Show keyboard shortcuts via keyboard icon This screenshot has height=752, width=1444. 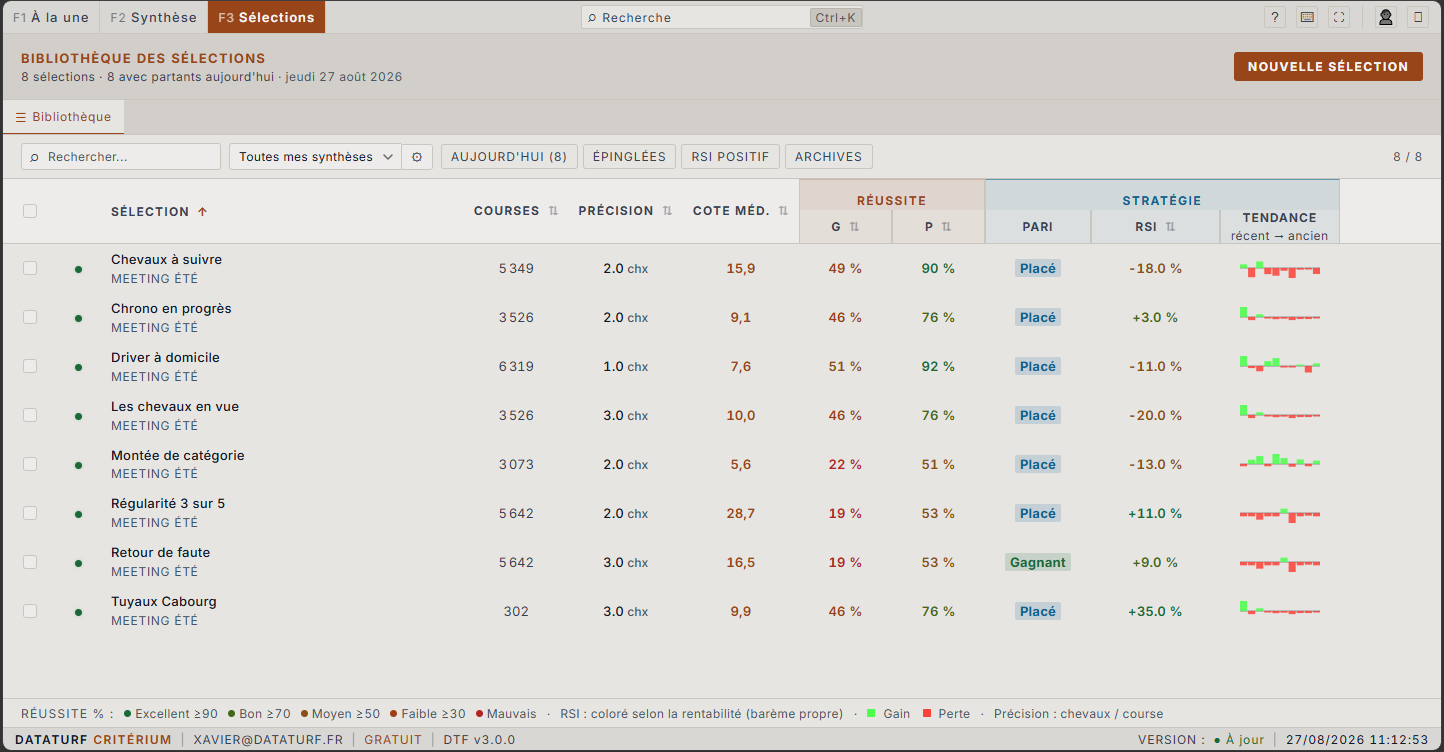1307,17
